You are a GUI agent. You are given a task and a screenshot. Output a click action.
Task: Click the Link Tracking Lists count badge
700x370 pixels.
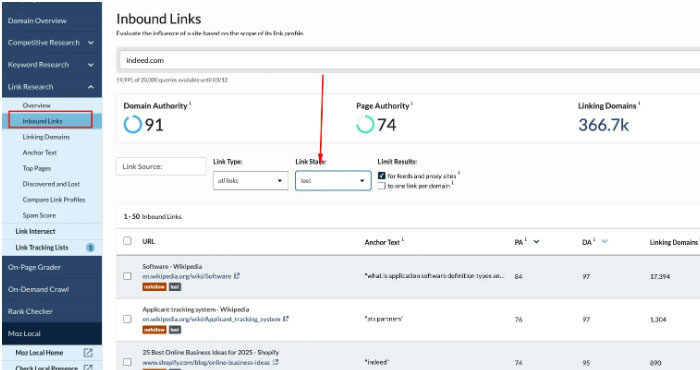90,247
